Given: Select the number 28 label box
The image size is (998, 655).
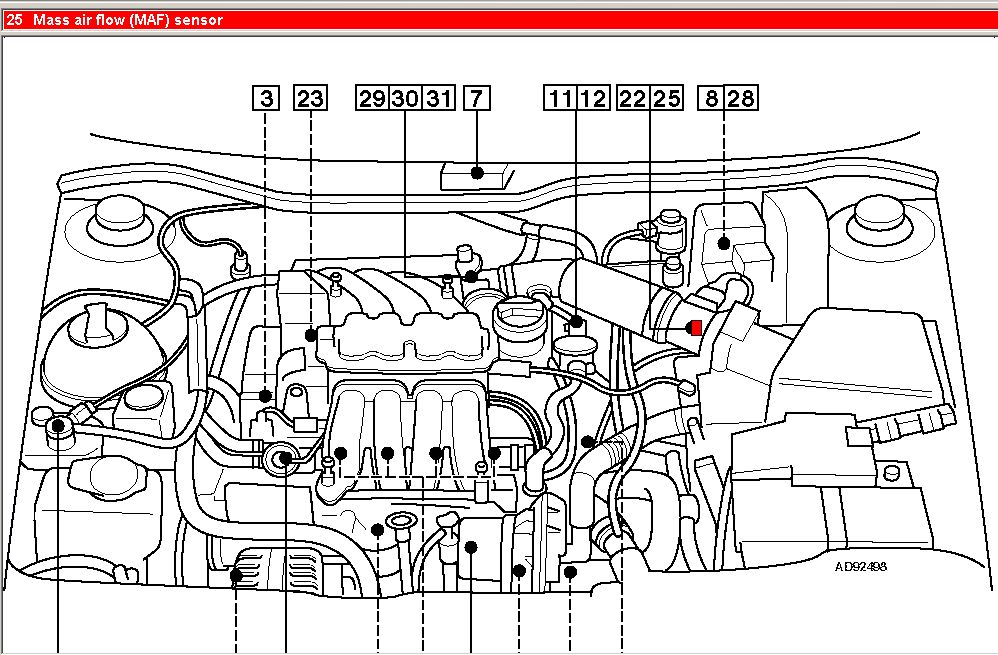Looking at the screenshot, I should coord(741,98).
